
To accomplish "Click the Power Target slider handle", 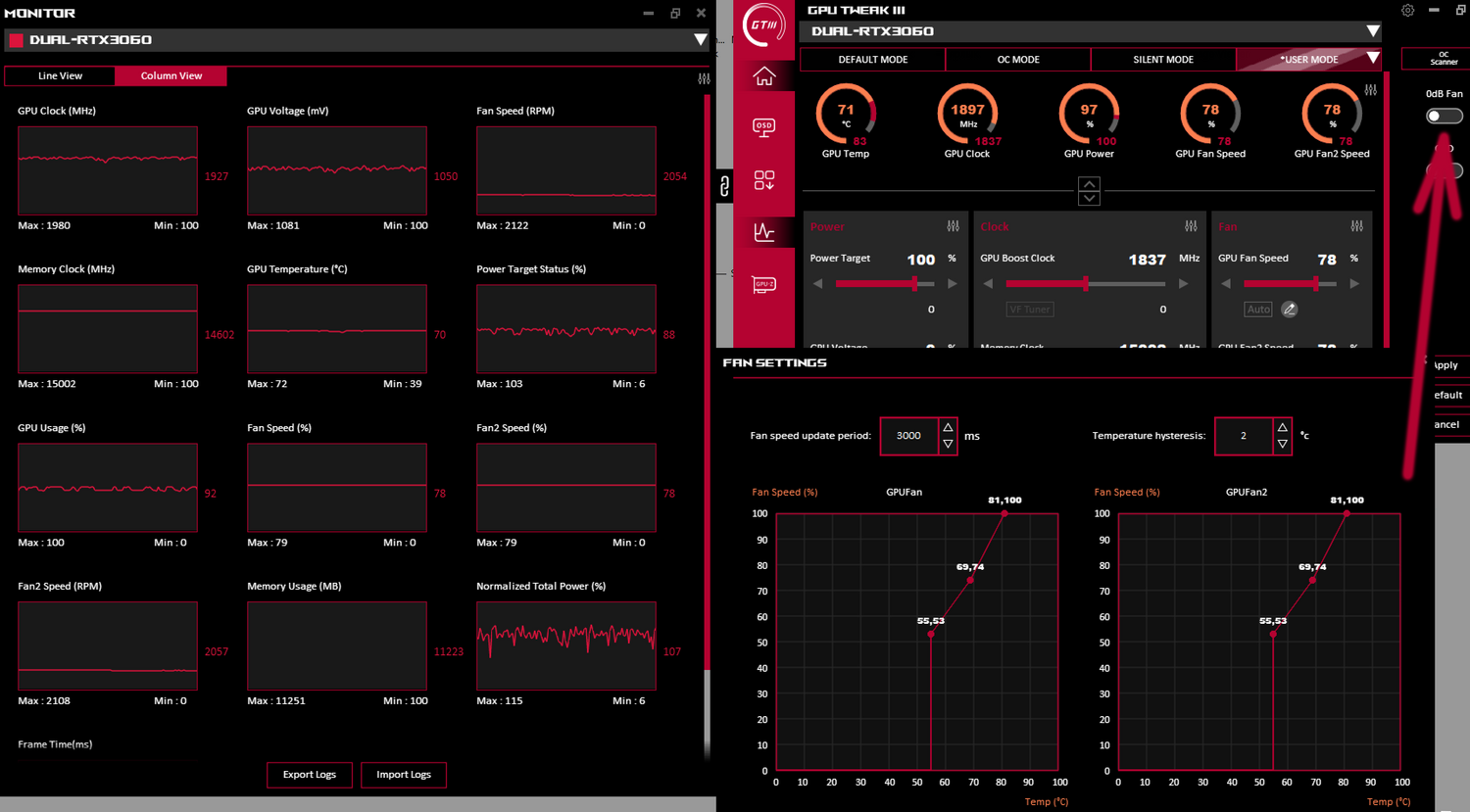I will point(914,284).
